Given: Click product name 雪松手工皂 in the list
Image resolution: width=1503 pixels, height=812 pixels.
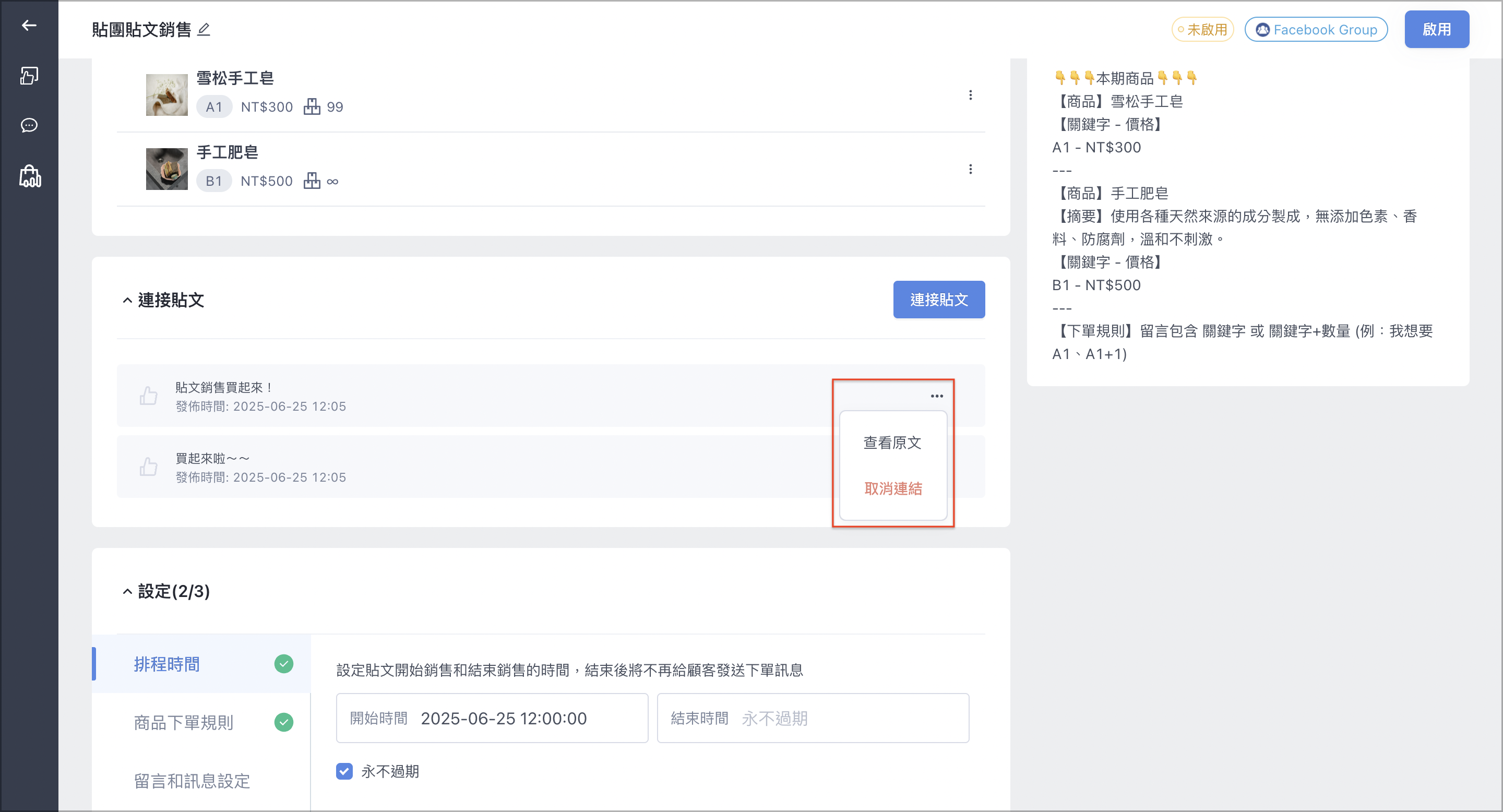Looking at the screenshot, I should coord(235,78).
